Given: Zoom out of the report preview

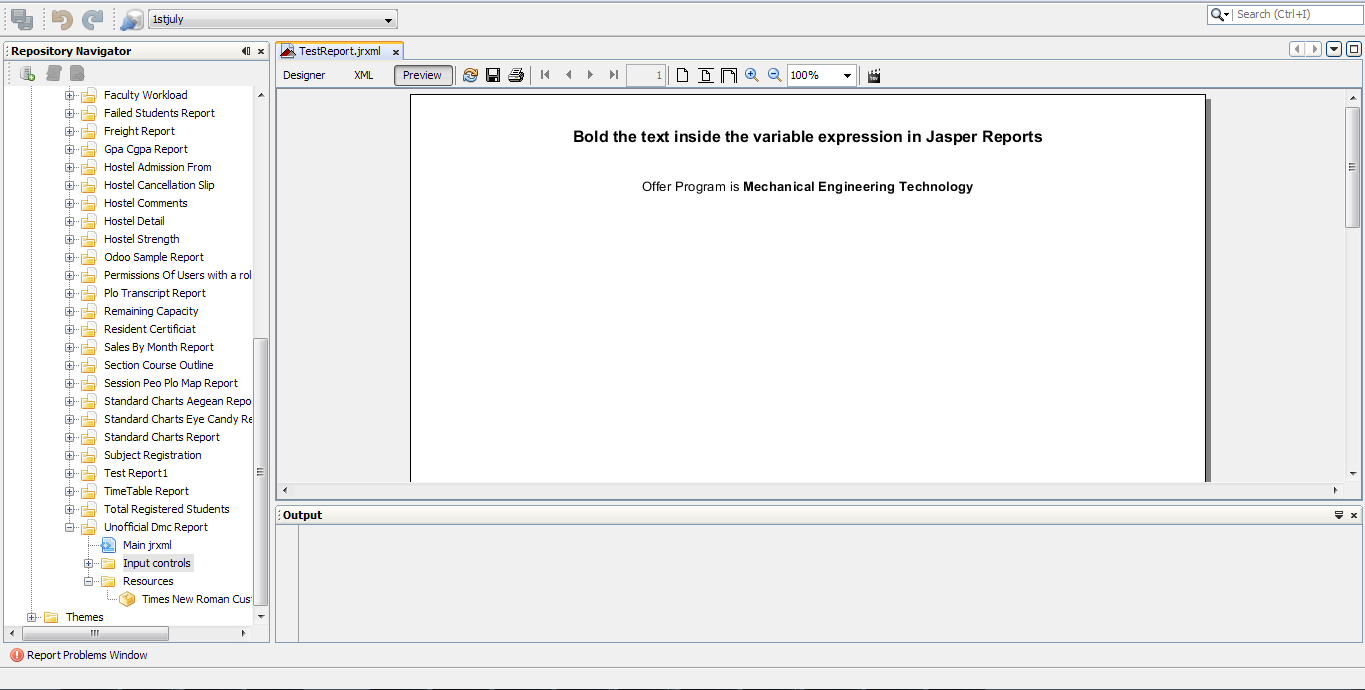Looking at the screenshot, I should tap(774, 74).
